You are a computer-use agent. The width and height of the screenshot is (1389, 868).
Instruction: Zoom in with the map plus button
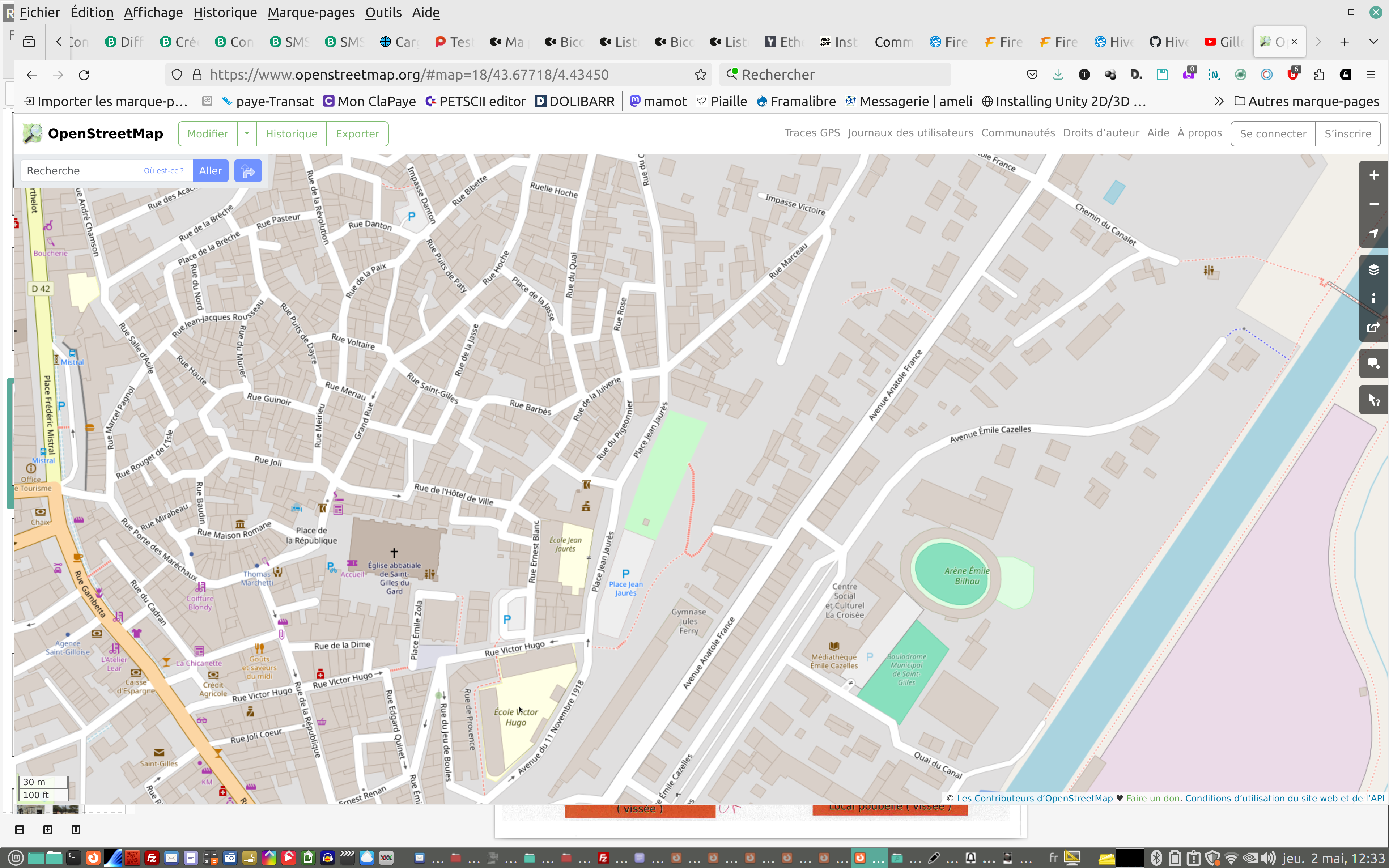tap(1373, 175)
